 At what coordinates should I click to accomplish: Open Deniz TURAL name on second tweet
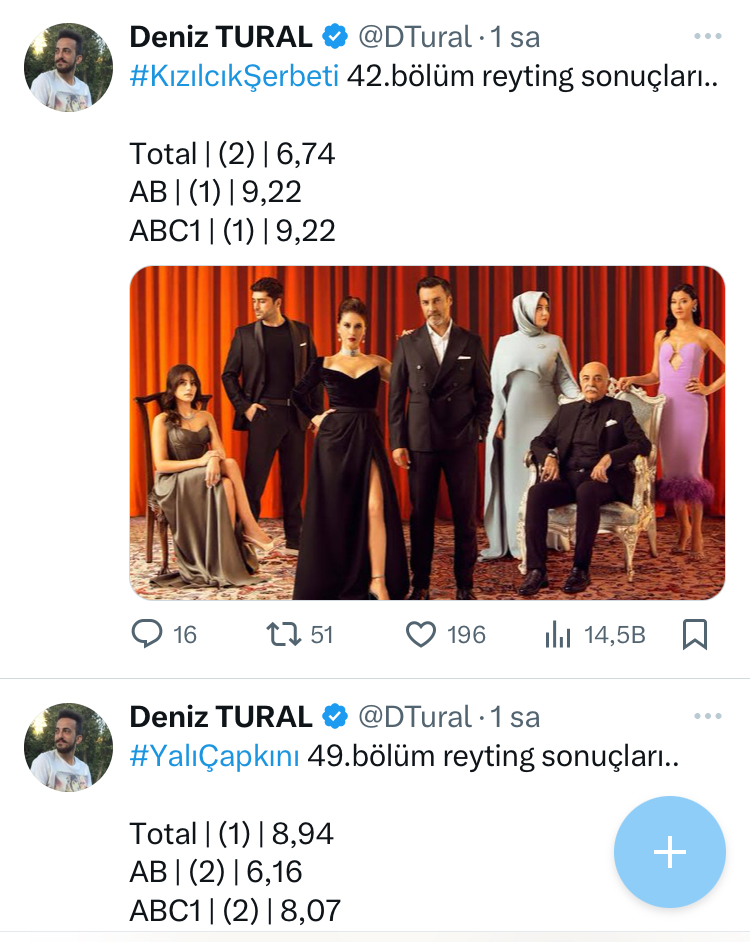click(221, 717)
